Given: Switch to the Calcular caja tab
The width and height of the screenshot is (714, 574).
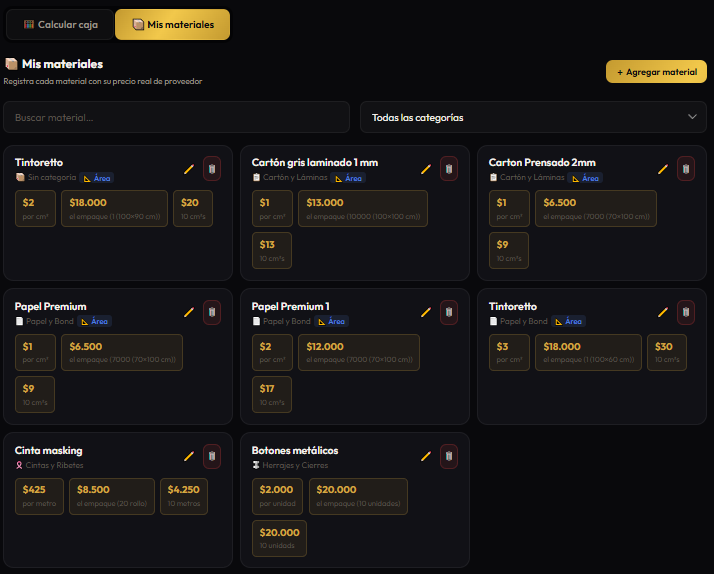Looking at the screenshot, I should [x=60, y=25].
